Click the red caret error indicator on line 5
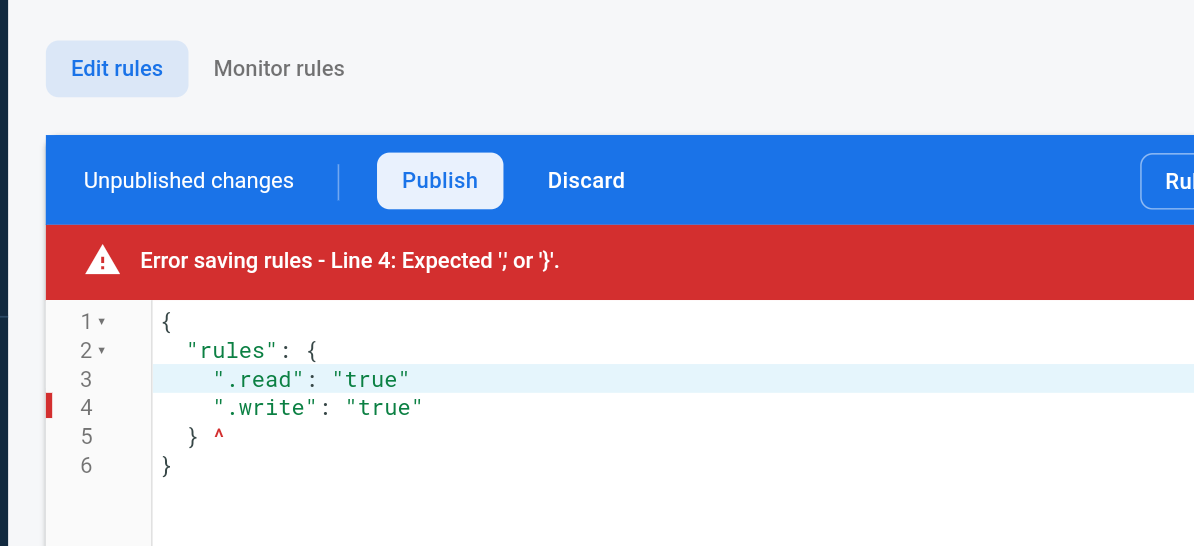 click(219, 436)
